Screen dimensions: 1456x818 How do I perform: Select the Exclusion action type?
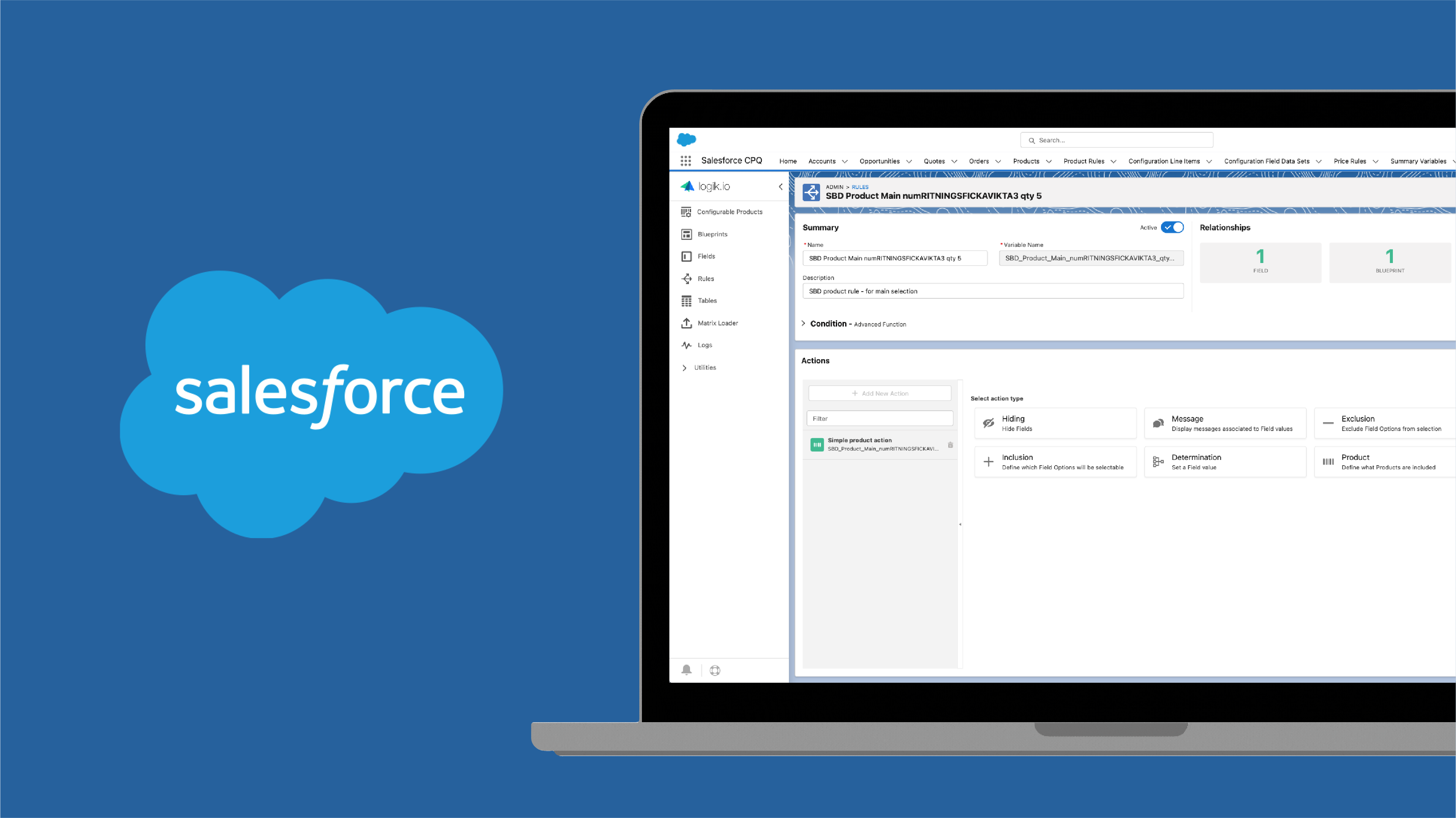coord(1385,423)
